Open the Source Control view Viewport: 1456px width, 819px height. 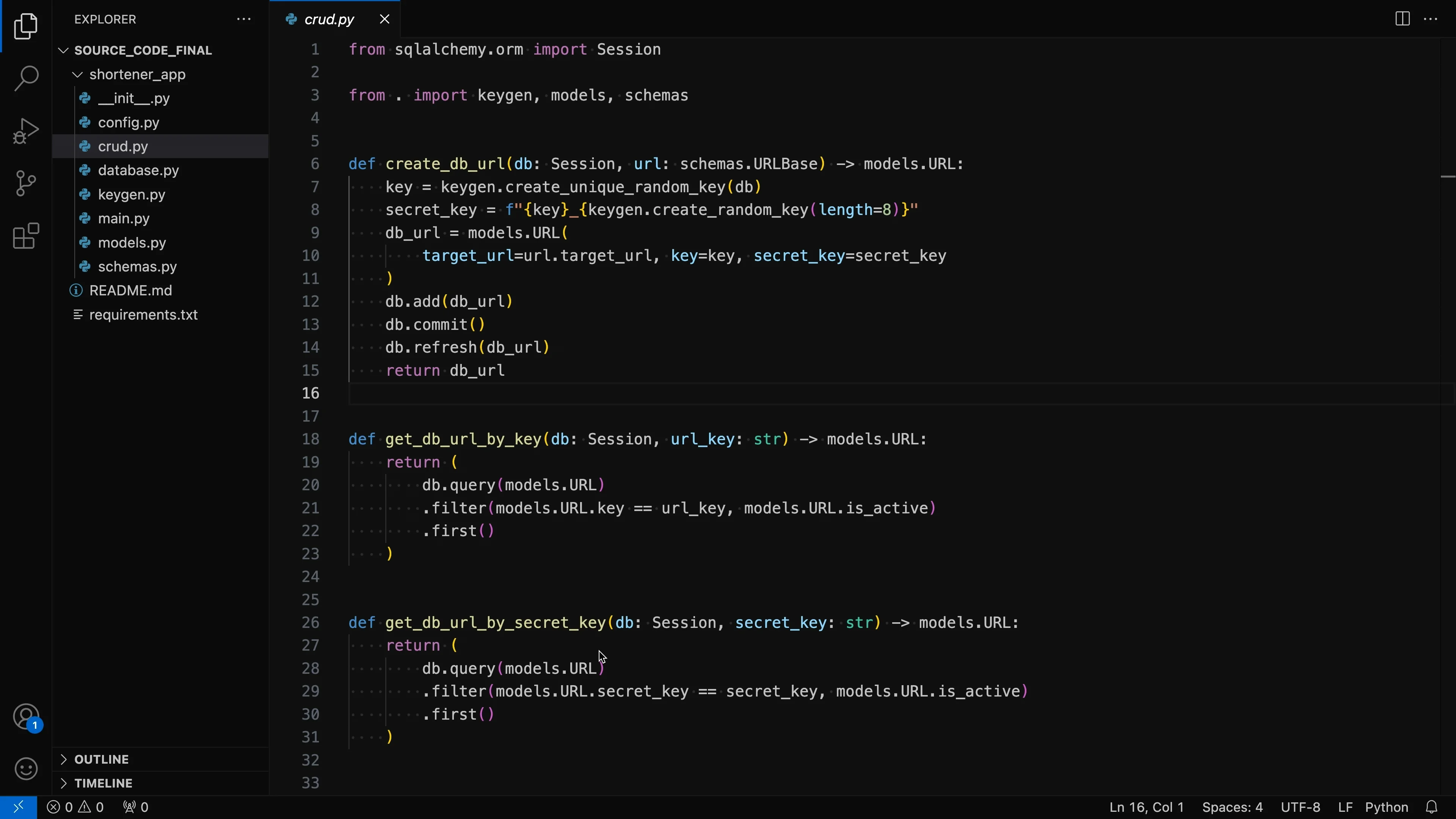pyautogui.click(x=26, y=183)
